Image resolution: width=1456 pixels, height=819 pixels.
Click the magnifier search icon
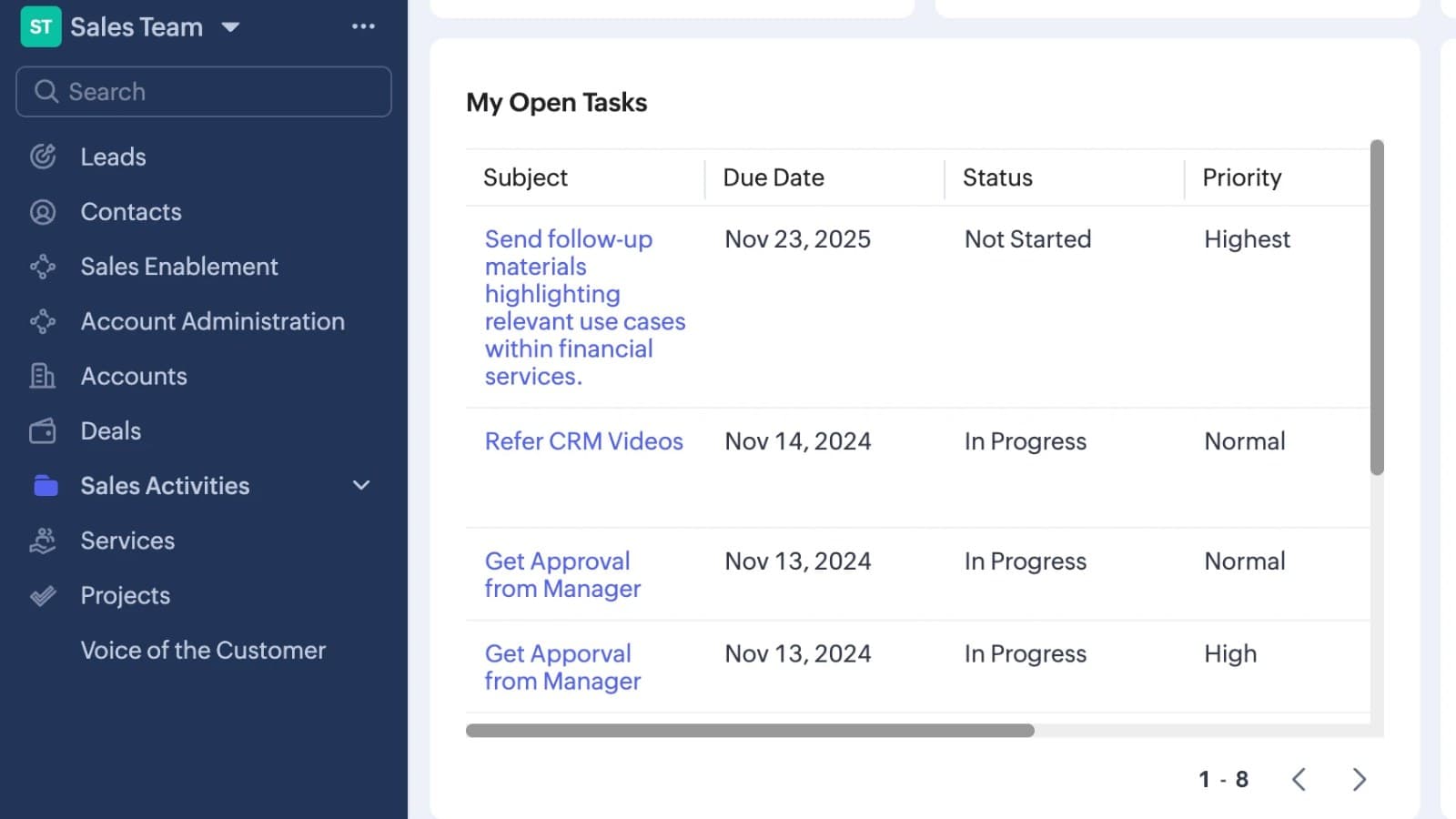pos(46,91)
